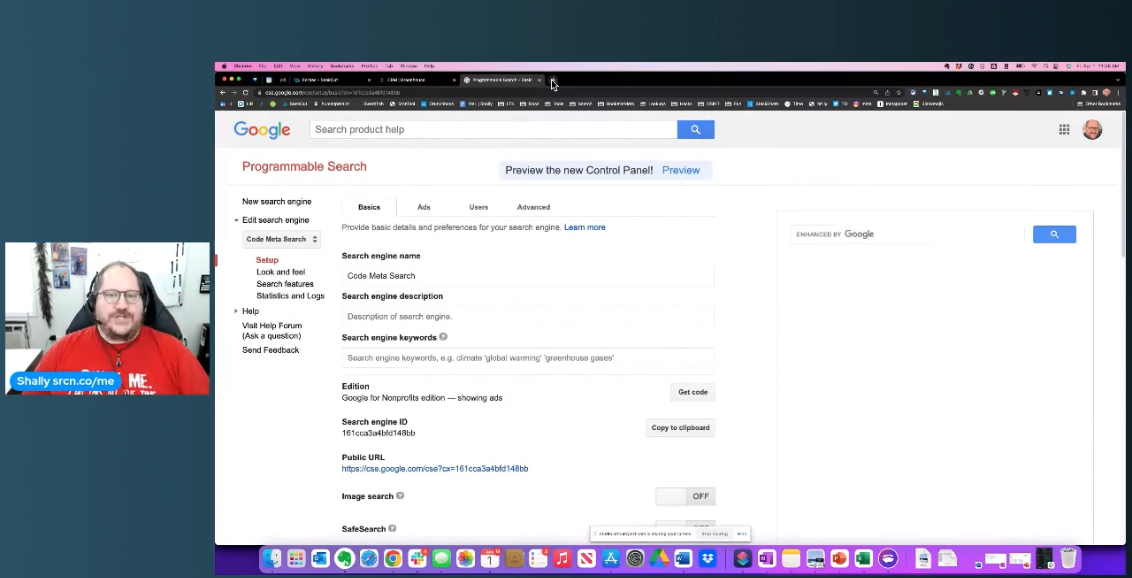Bookmark this page with the star
The width and height of the screenshot is (1132, 578).
point(899,93)
